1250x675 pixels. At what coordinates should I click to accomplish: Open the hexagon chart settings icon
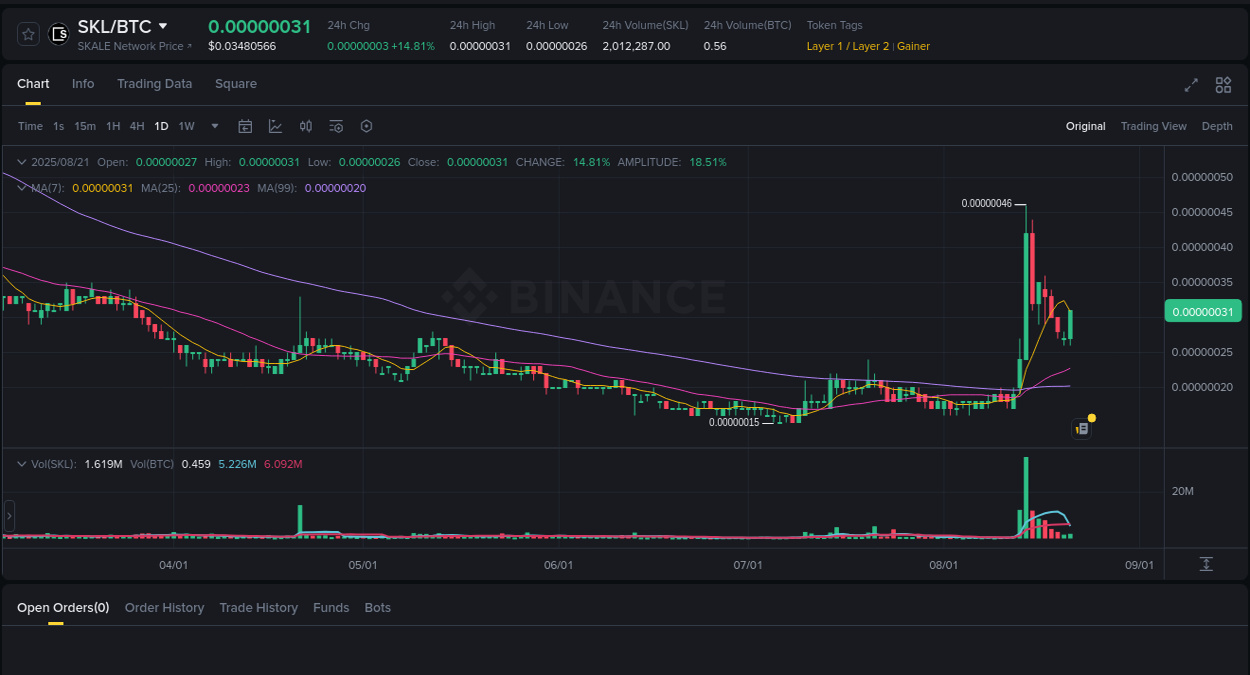366,126
